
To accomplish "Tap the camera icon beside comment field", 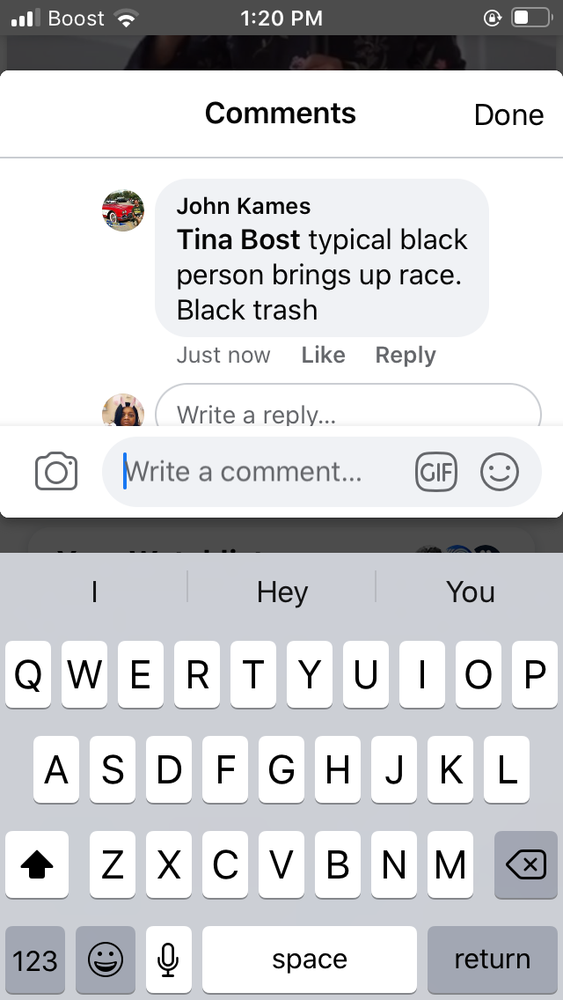I will point(56,471).
